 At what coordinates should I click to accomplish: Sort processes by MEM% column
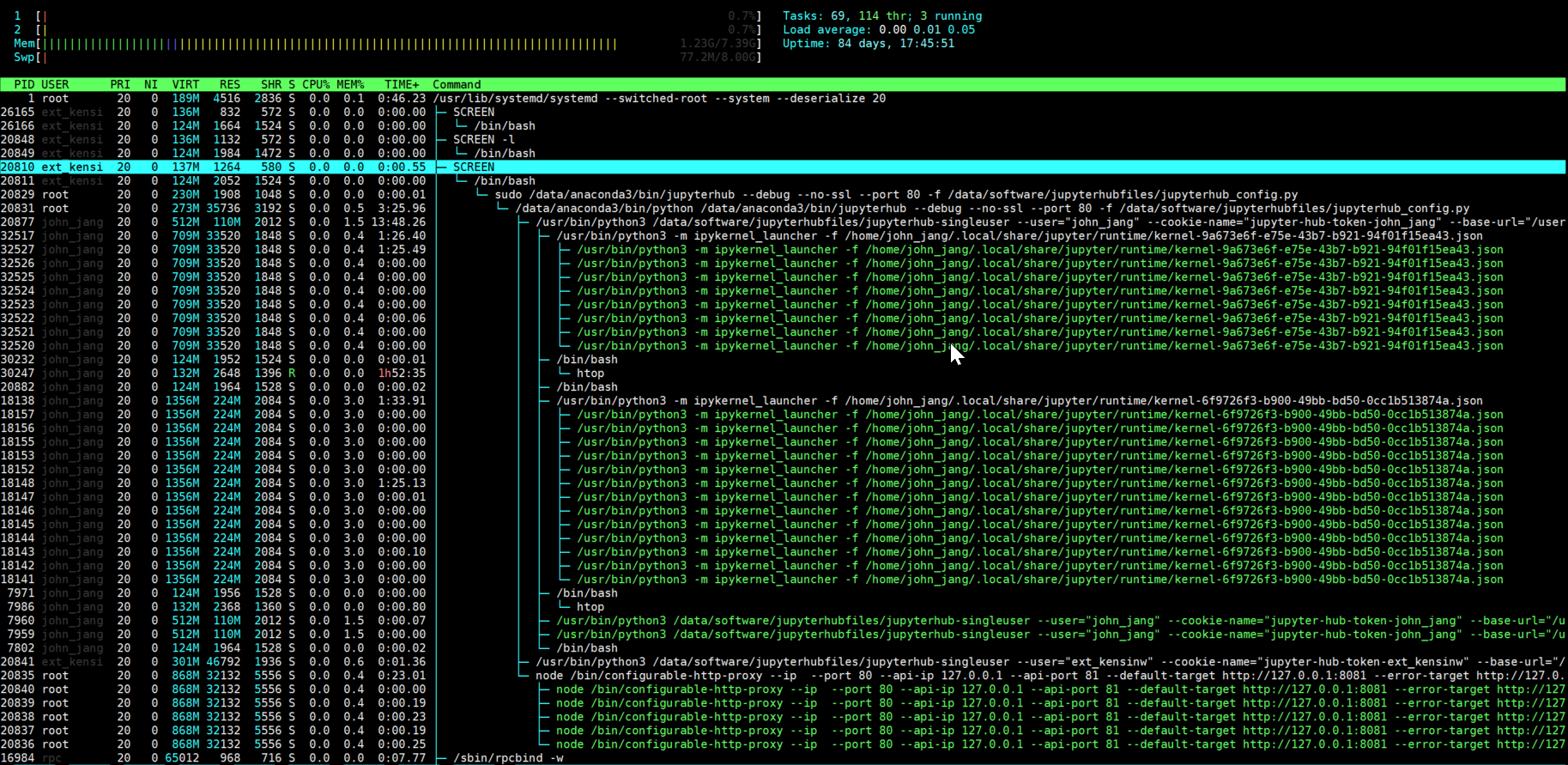[x=350, y=84]
